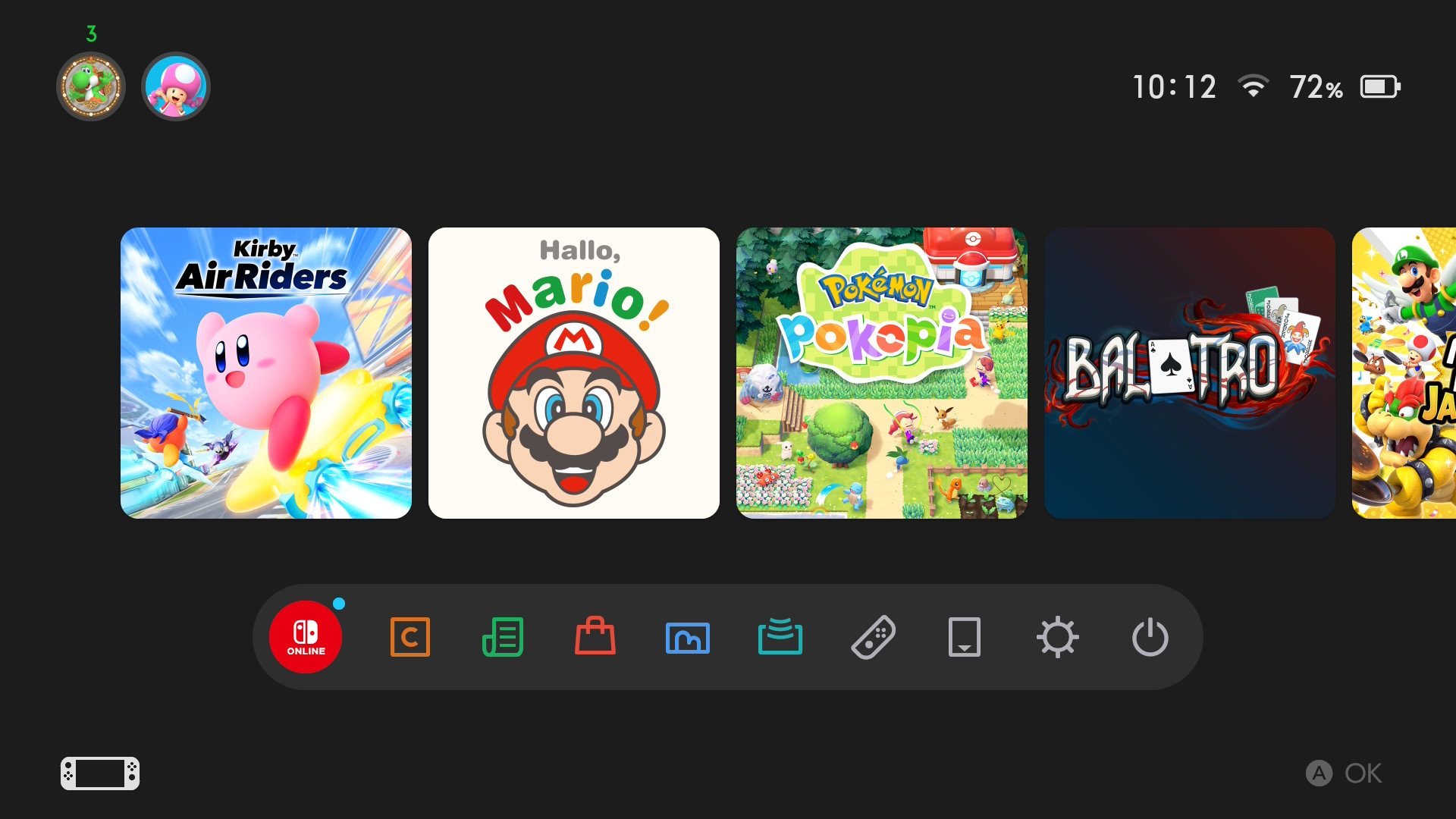Open Virtual Game Cards icon
The image size is (1456, 819).
click(x=965, y=637)
